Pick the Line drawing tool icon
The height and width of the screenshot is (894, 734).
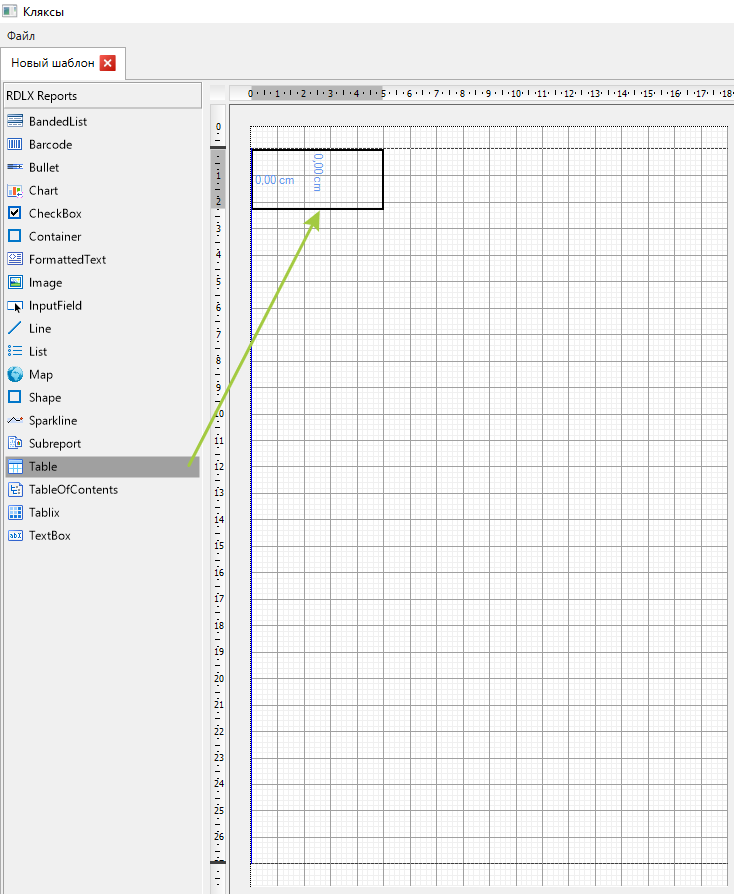point(15,328)
